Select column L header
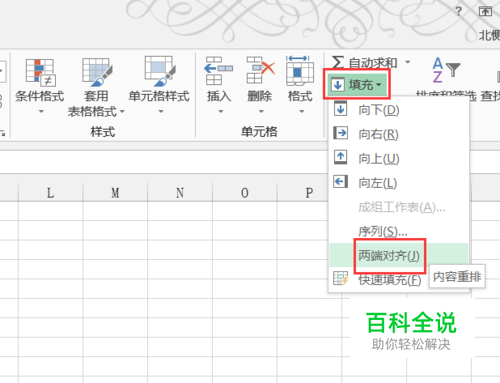 click(50, 193)
